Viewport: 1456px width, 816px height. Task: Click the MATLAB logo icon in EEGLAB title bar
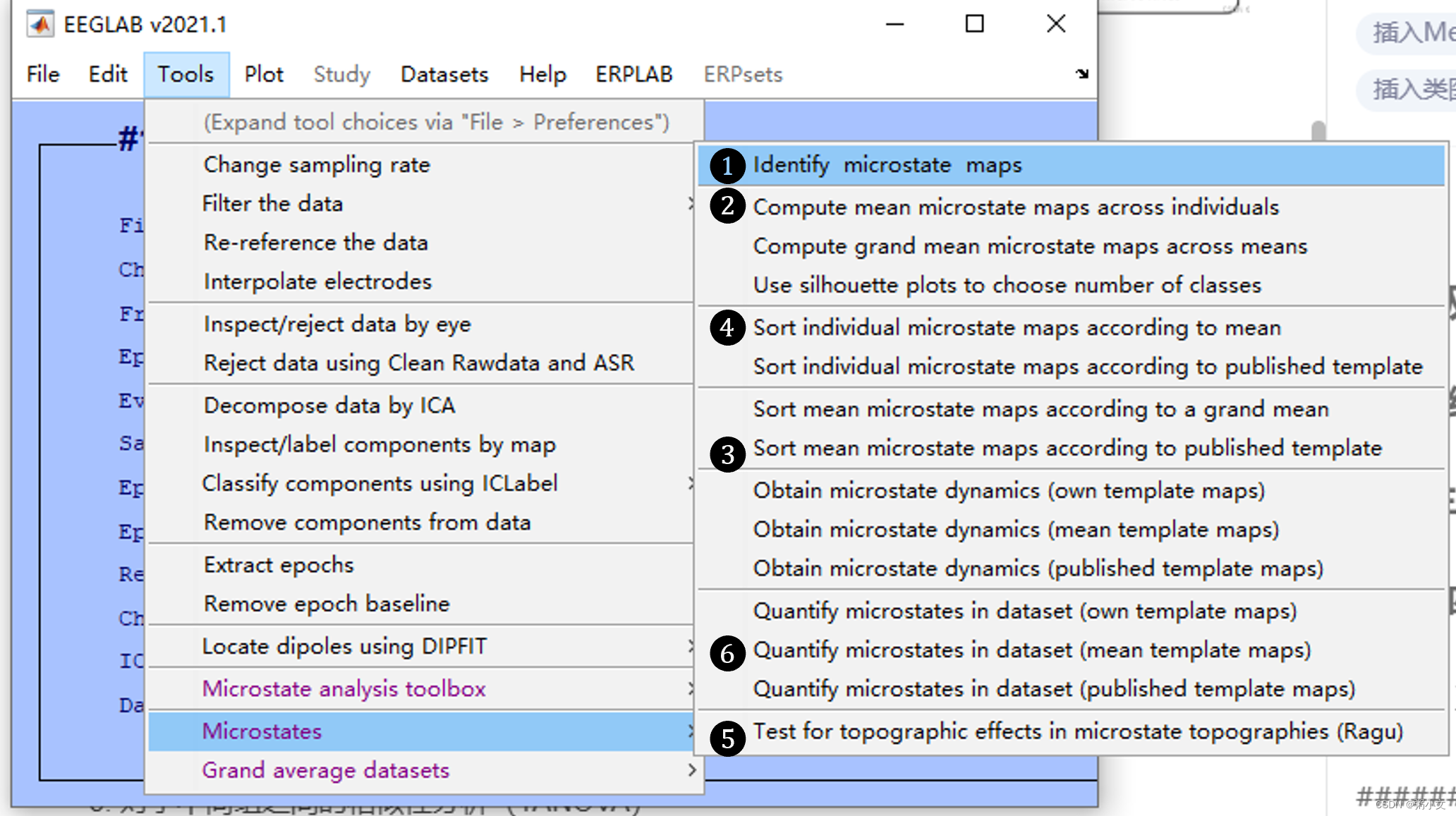pos(40,25)
